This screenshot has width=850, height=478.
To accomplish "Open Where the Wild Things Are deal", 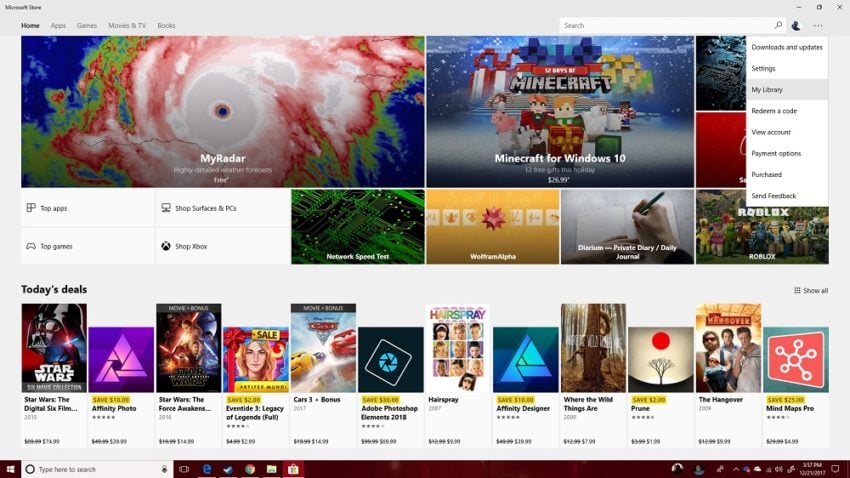I will (593, 375).
